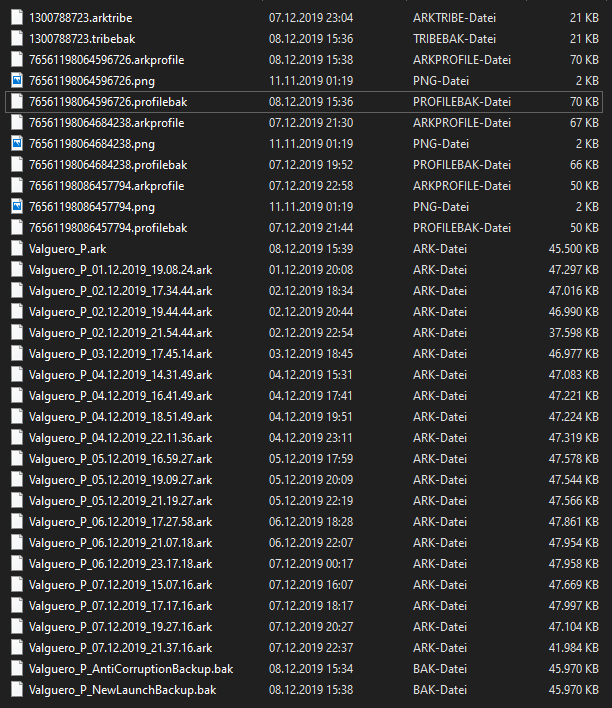The image size is (612, 708).
Task: Select Valguero_P_07.12.2019_21.37.16.ark file
Action: 120,647
